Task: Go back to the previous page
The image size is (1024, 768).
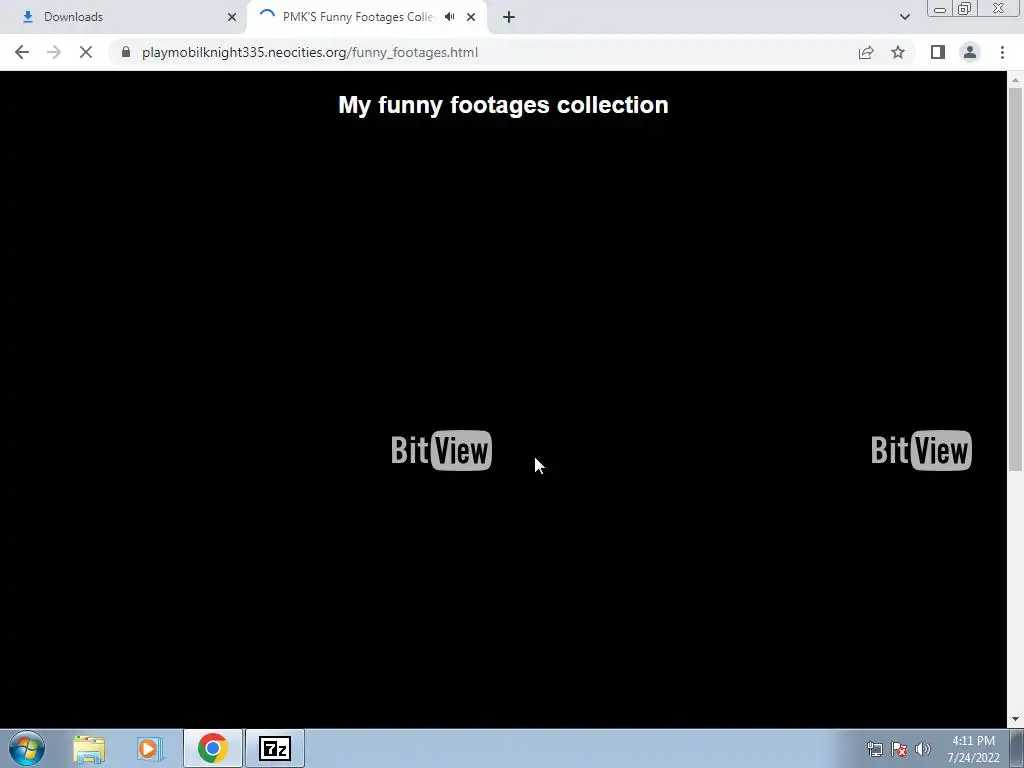Action: (22, 52)
